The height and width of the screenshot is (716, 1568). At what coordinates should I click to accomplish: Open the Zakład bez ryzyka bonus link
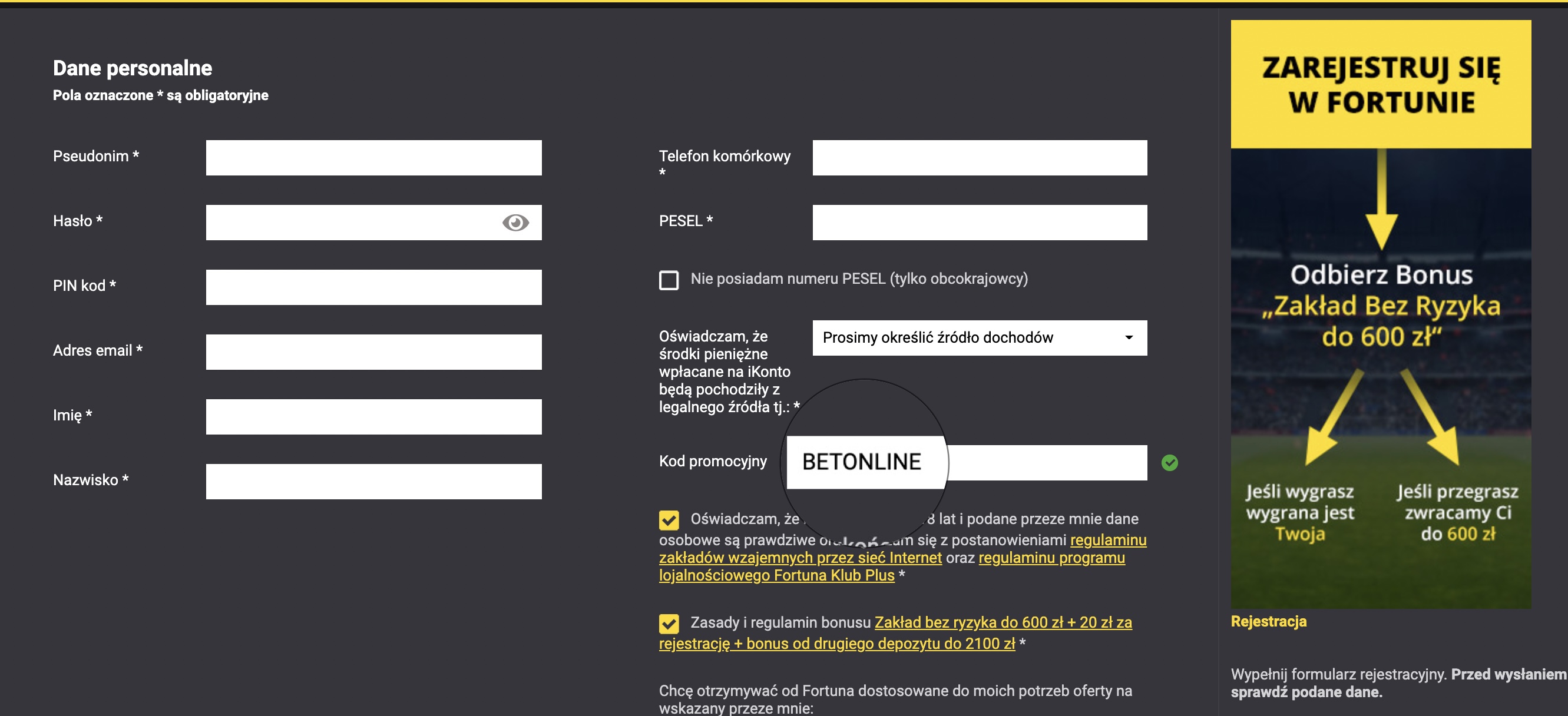point(895,632)
